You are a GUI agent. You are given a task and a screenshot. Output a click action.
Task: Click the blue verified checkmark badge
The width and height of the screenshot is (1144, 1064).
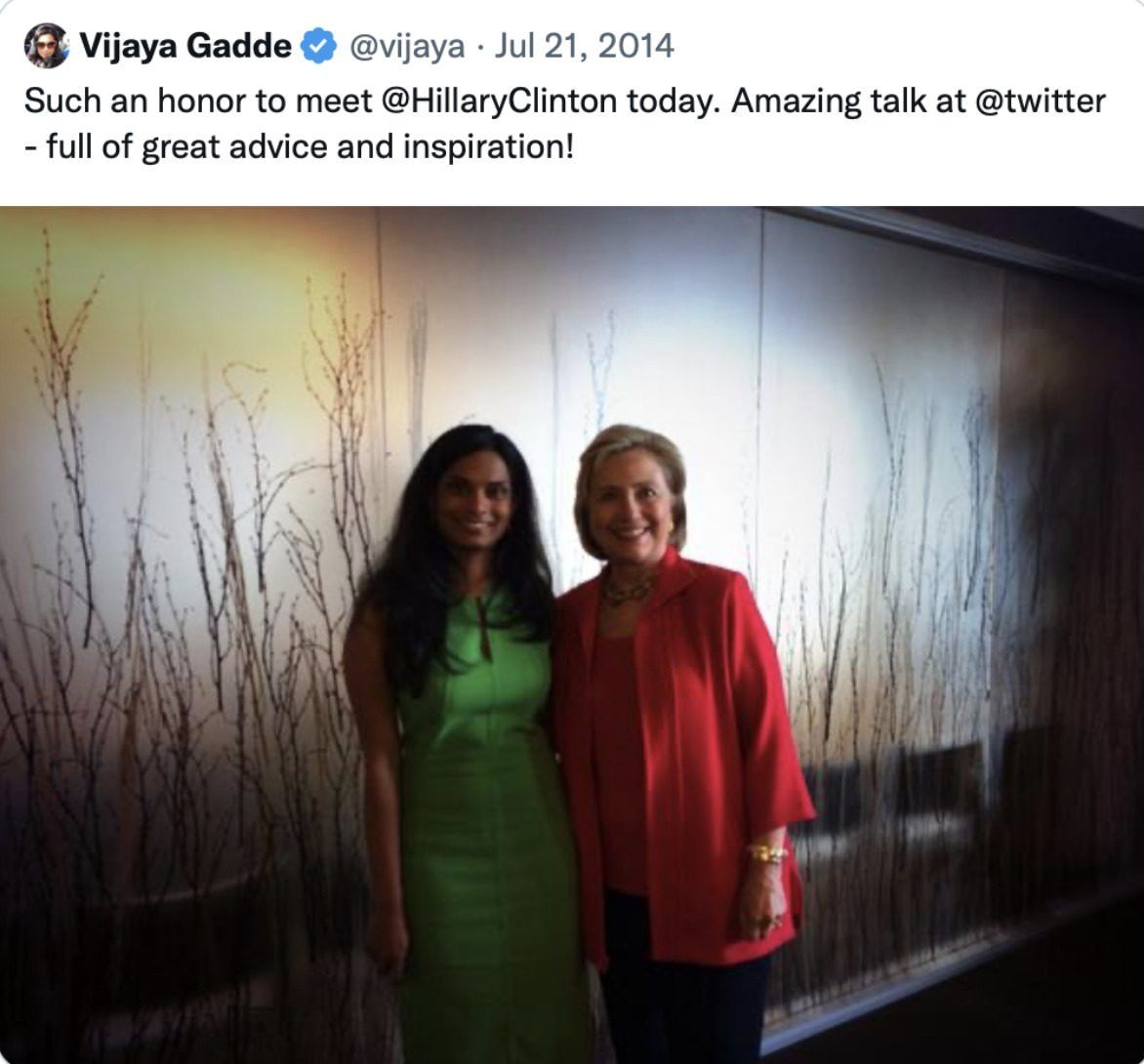(x=317, y=46)
